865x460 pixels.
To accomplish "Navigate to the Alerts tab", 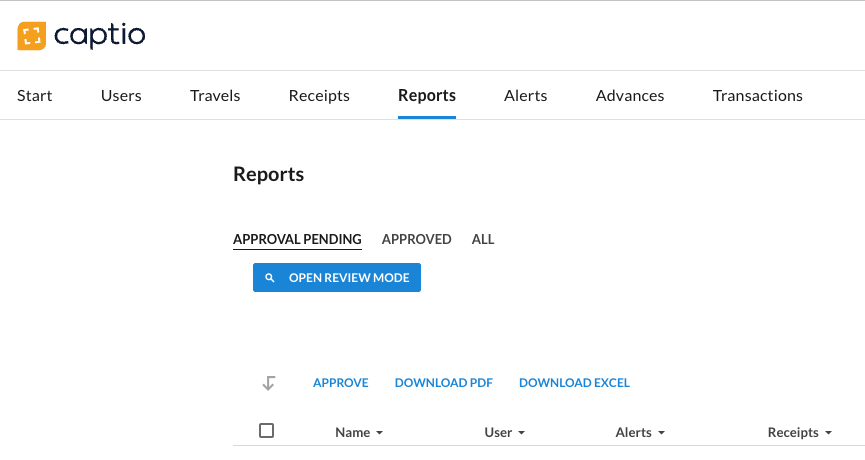I will [525, 96].
